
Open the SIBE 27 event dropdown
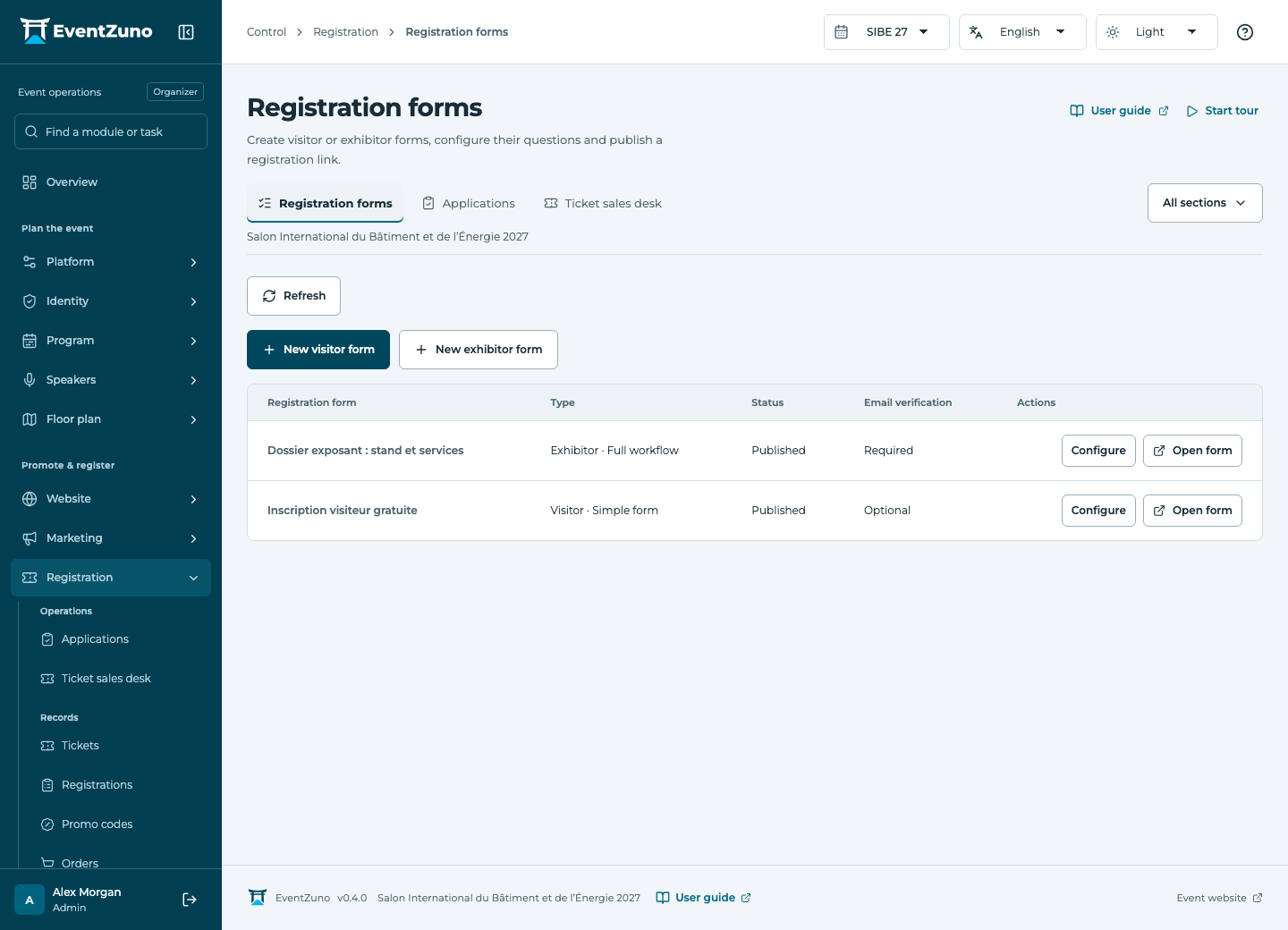click(886, 32)
